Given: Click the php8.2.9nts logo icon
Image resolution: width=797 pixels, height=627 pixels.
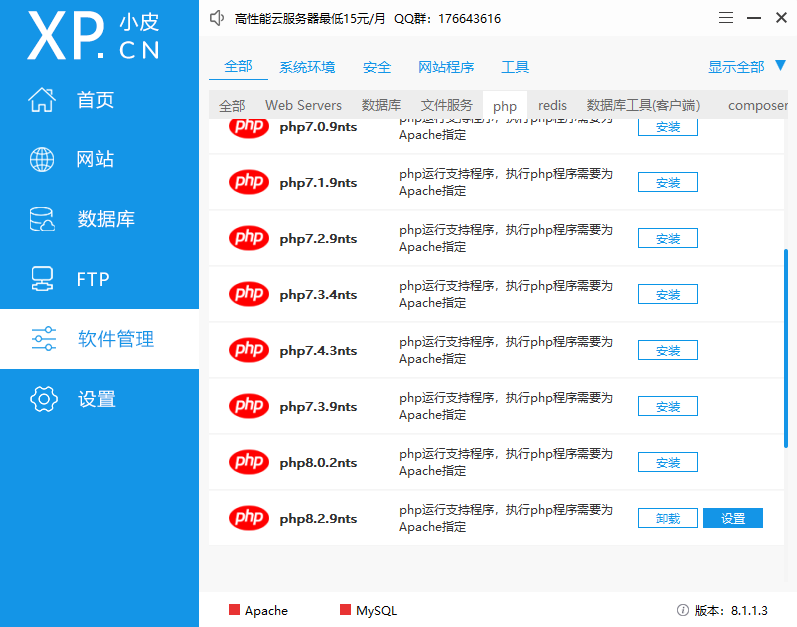Looking at the screenshot, I should [x=248, y=518].
